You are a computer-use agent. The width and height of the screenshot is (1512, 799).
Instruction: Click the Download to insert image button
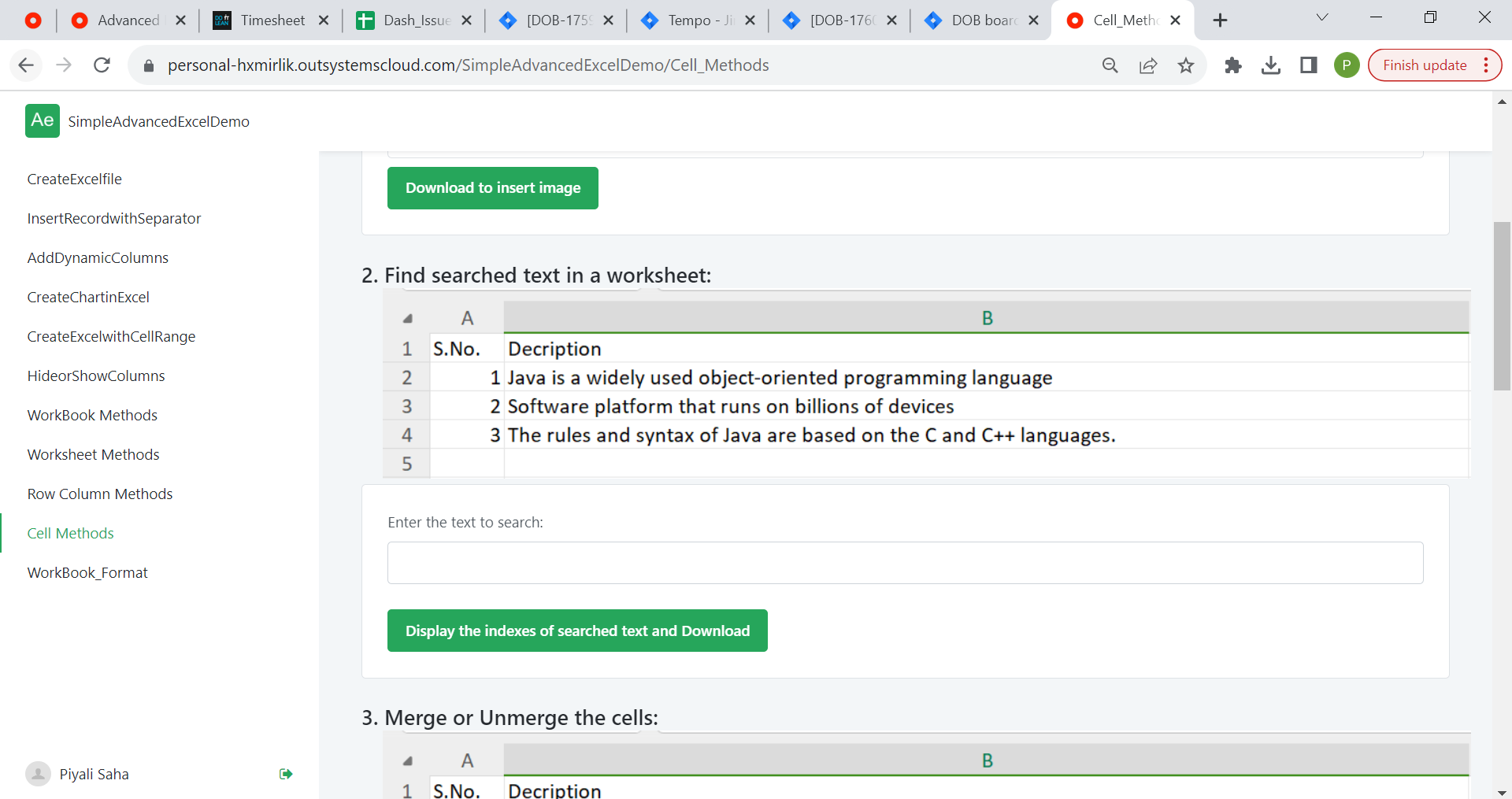tap(492, 187)
